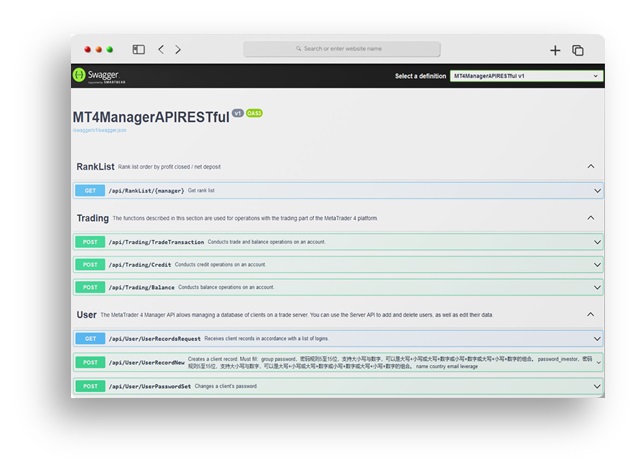639x469 pixels.
Task: Click path /api/User/UserPasswordSet
Action: [150, 386]
